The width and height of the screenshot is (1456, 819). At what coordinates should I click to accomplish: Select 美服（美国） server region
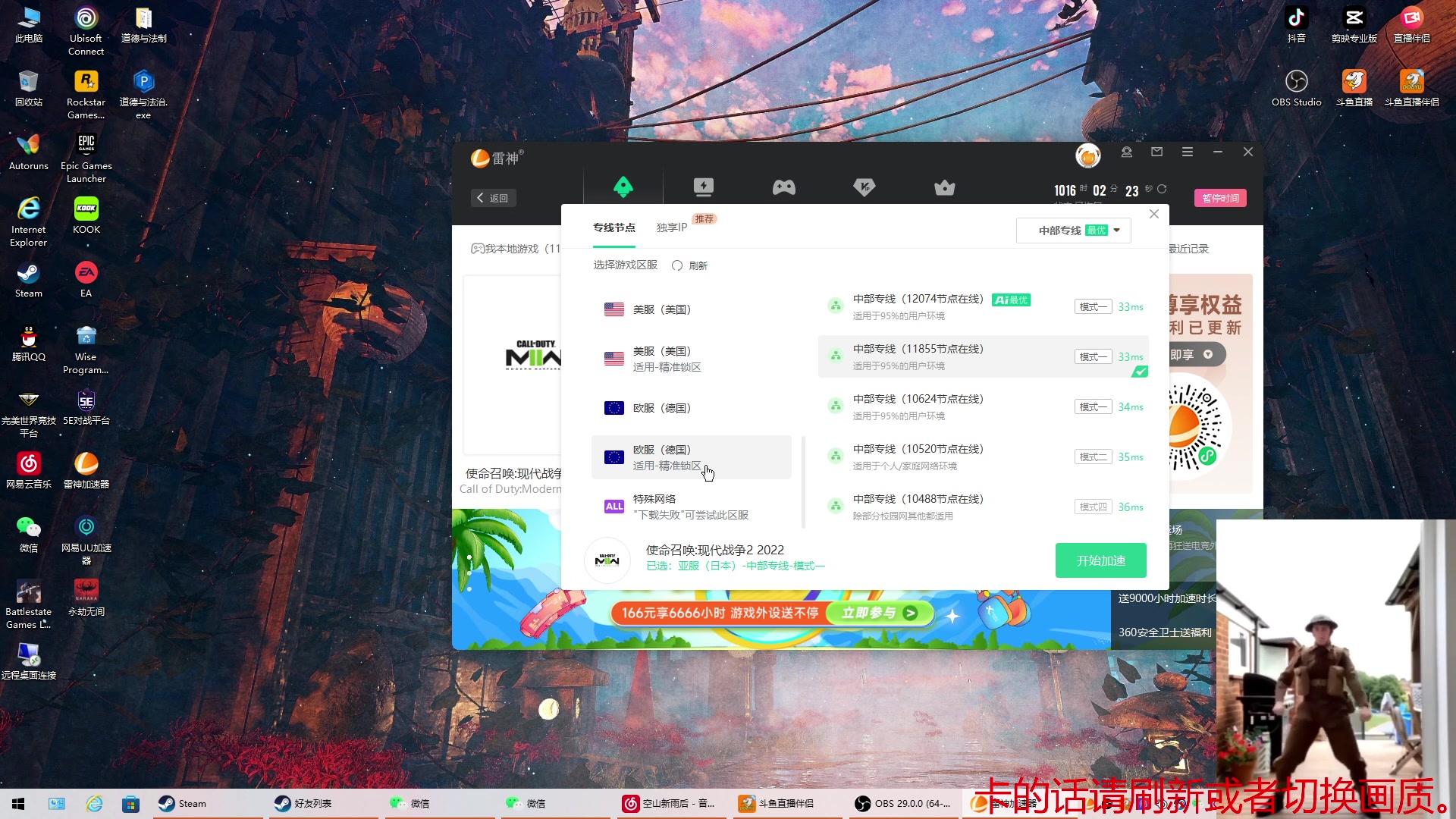pos(691,309)
